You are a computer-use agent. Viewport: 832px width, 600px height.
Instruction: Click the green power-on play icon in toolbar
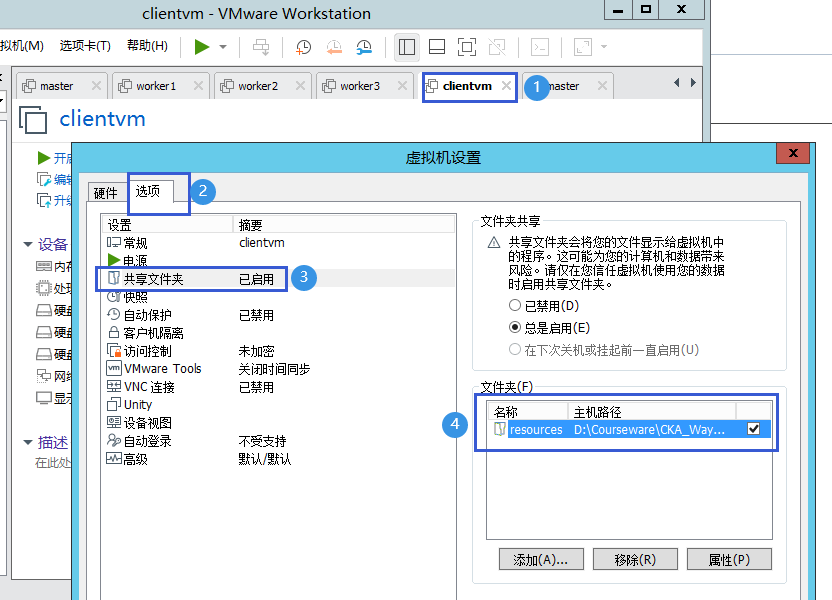click(x=202, y=47)
